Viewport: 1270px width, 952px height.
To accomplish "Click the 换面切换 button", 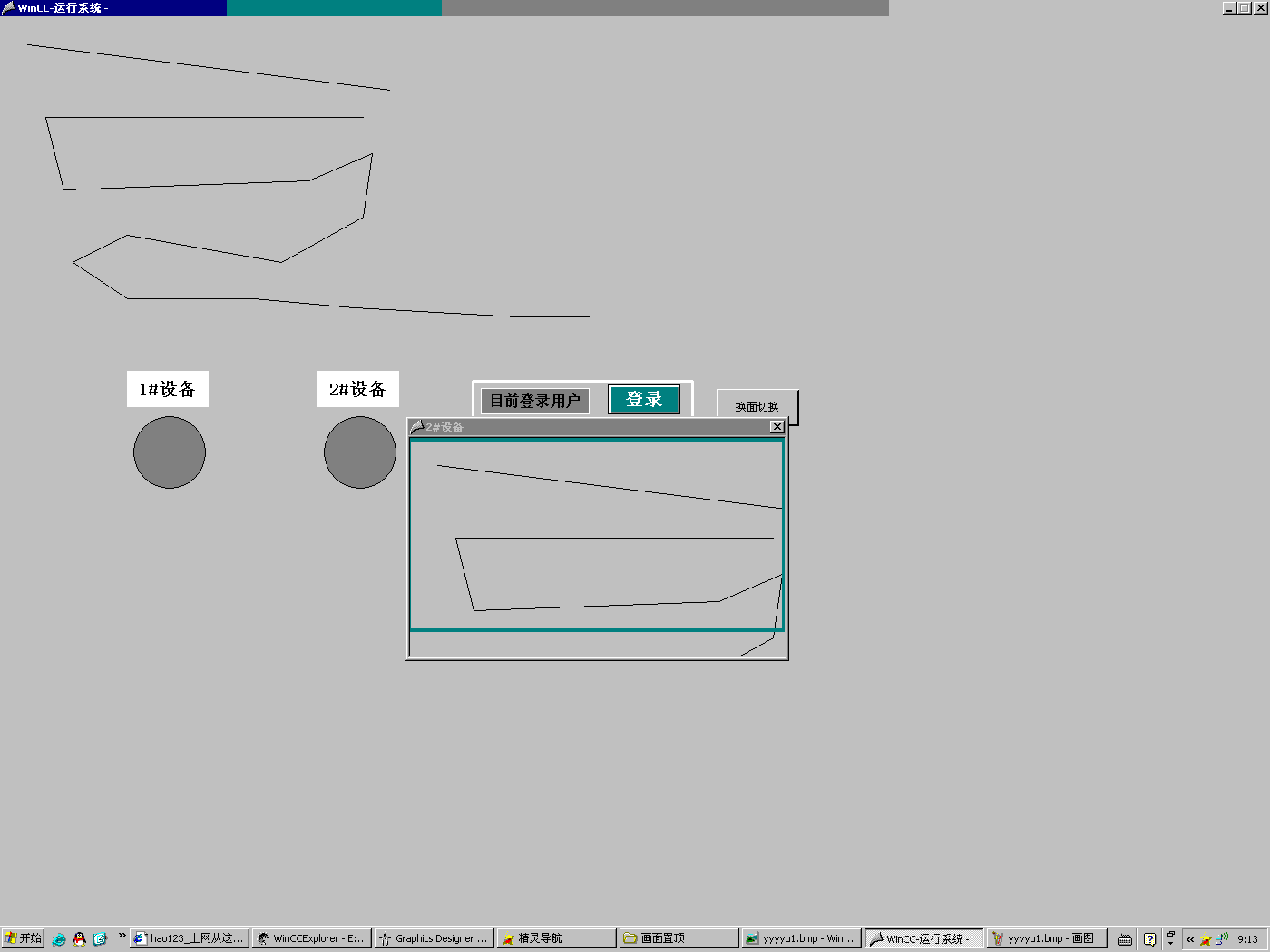I will click(x=757, y=407).
